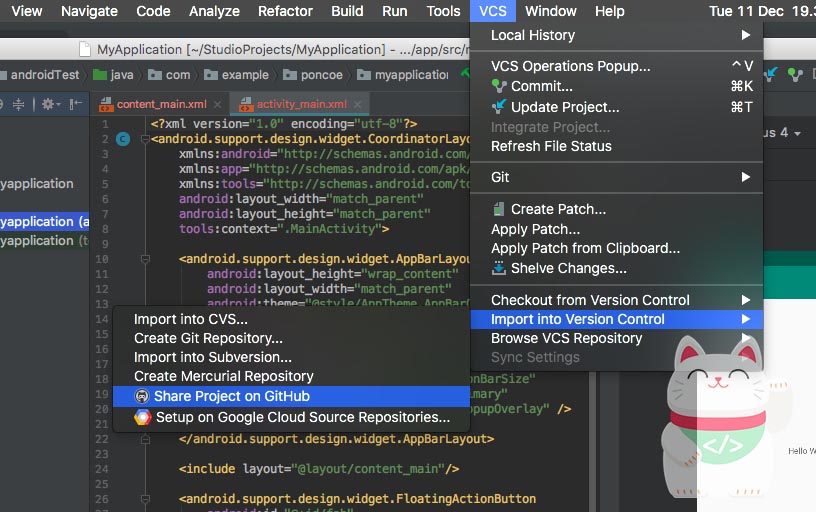This screenshot has height=512, width=816.
Task: Click the poncoe folder icon in breadcrumbs
Action: [290, 75]
